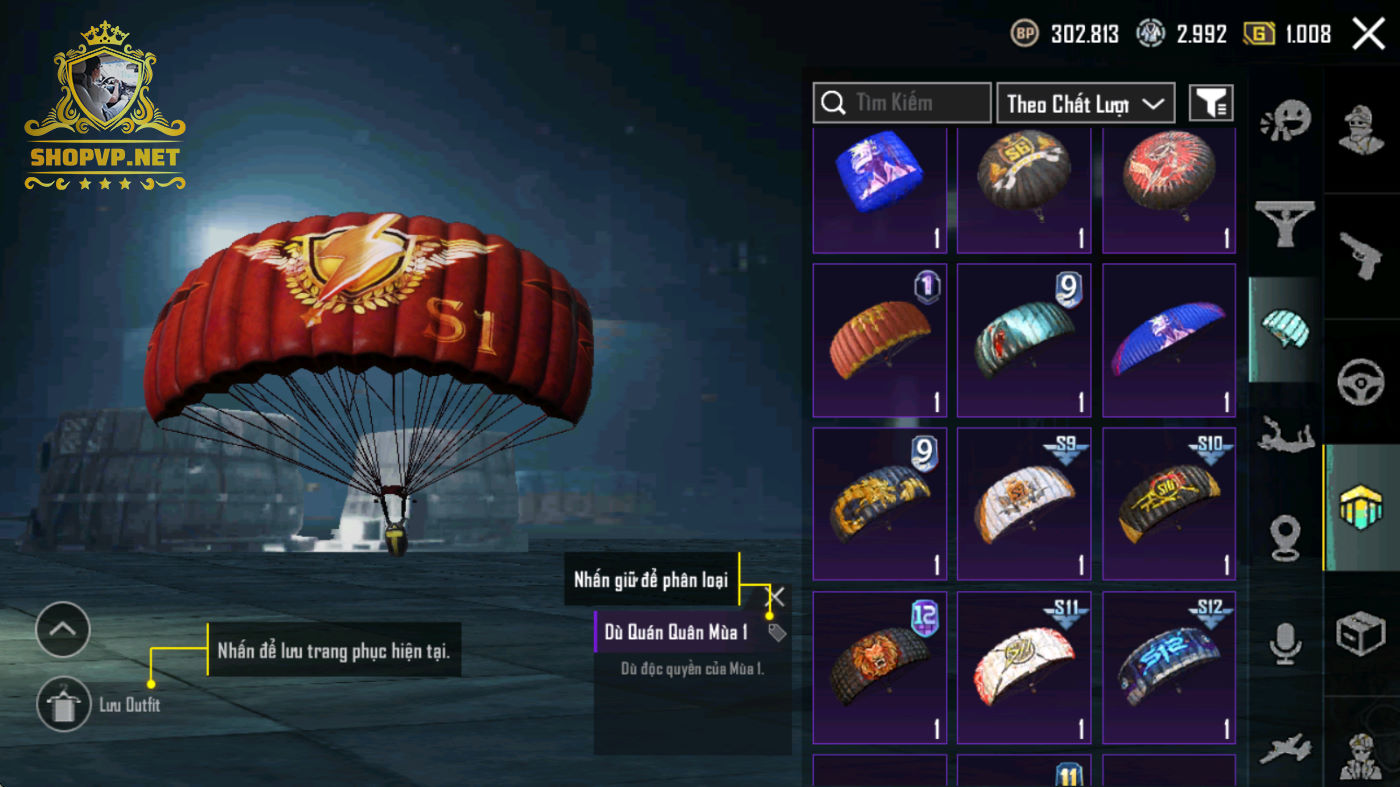
Task: Open the emote category icon
Action: (x=1285, y=123)
